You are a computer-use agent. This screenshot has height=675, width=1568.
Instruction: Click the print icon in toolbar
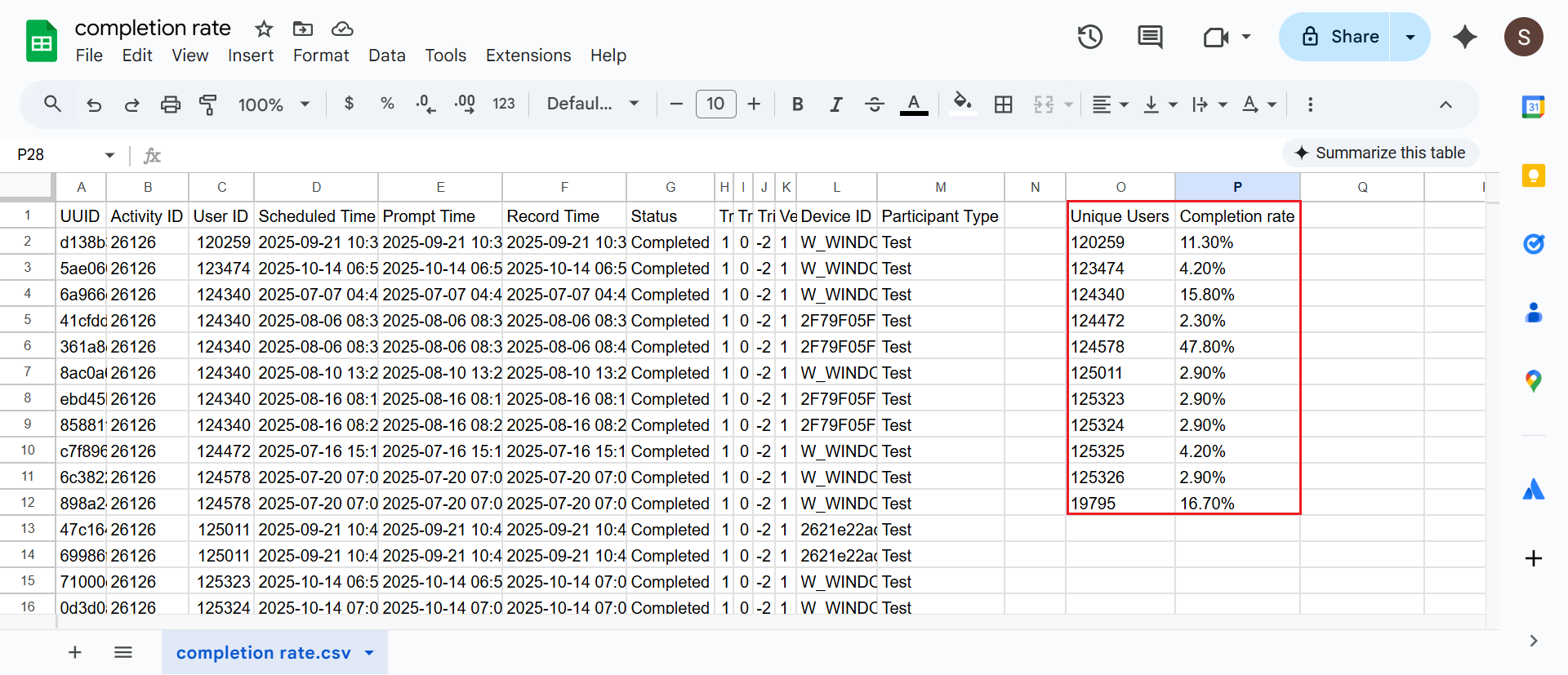click(x=170, y=104)
